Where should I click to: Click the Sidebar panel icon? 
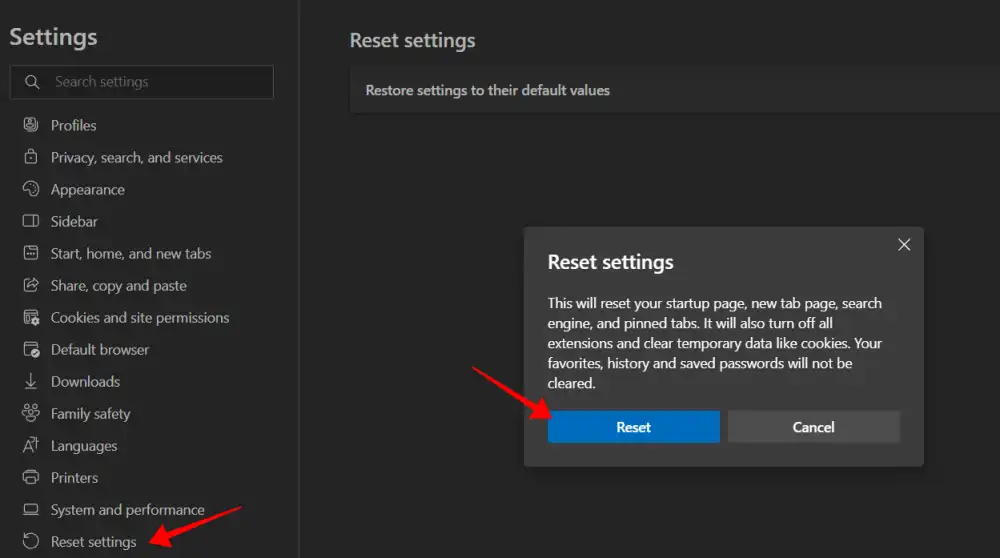31,221
